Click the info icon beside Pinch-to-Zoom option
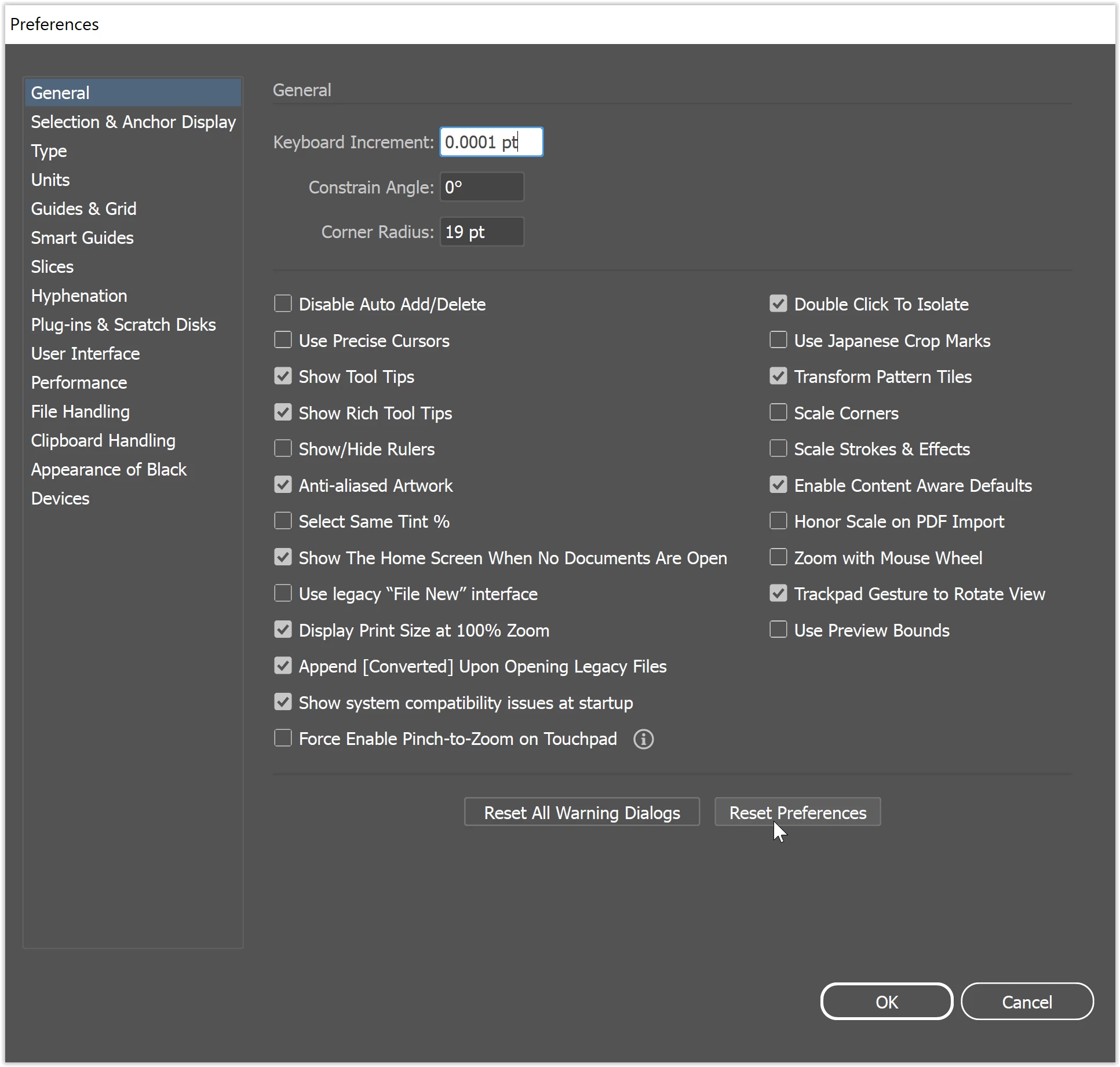1120x1067 pixels. point(643,739)
